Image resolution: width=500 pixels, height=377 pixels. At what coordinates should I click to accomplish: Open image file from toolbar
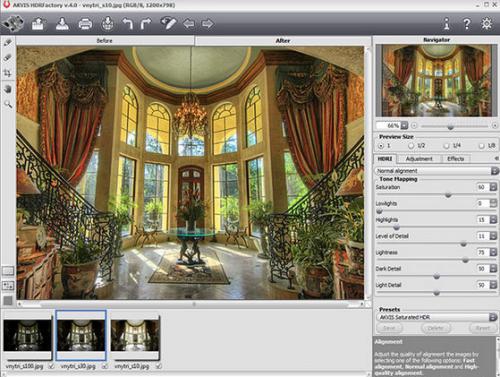[38, 24]
